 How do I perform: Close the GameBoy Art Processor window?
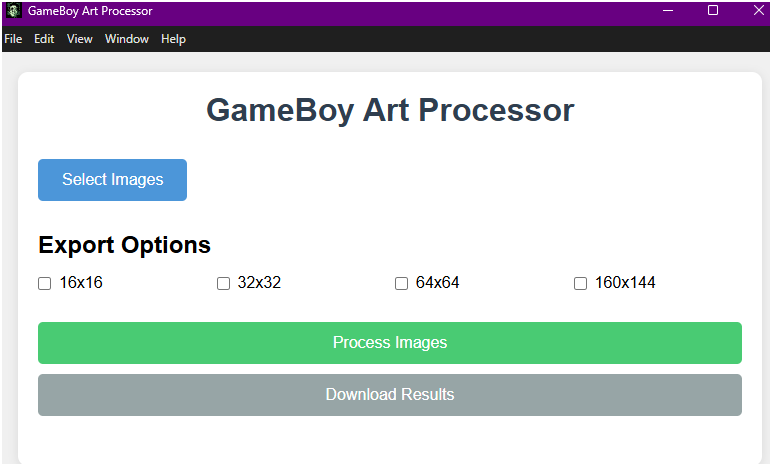758,10
